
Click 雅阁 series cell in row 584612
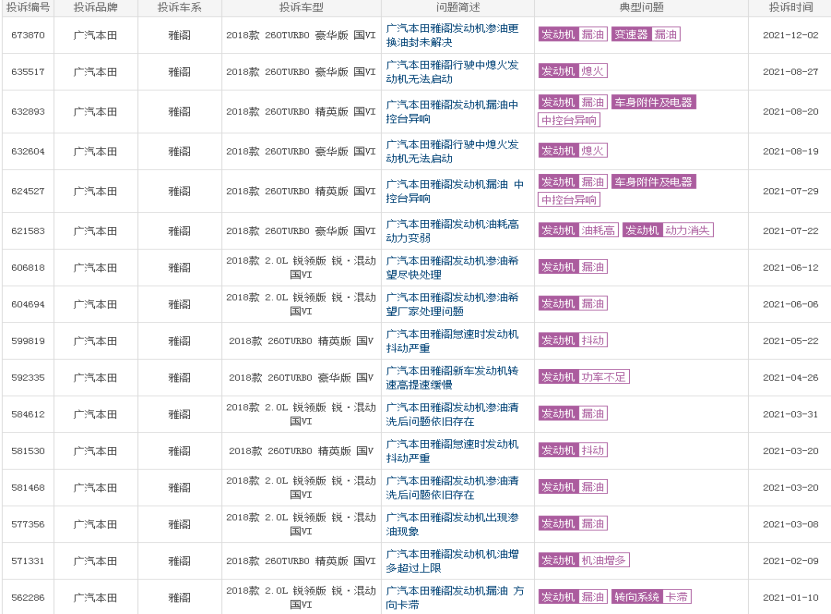(180, 414)
